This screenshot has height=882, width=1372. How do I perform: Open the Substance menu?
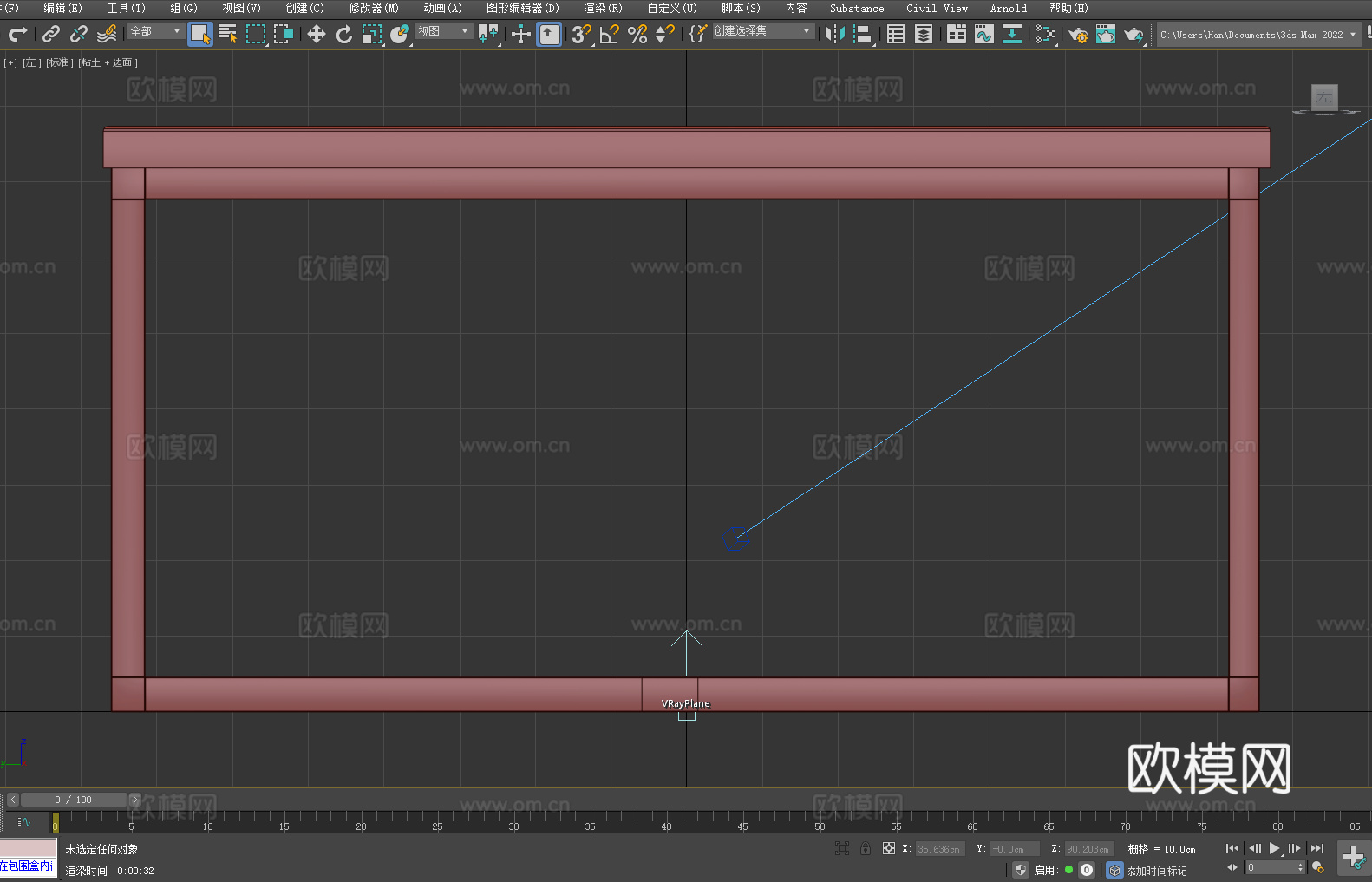pyautogui.click(x=857, y=9)
